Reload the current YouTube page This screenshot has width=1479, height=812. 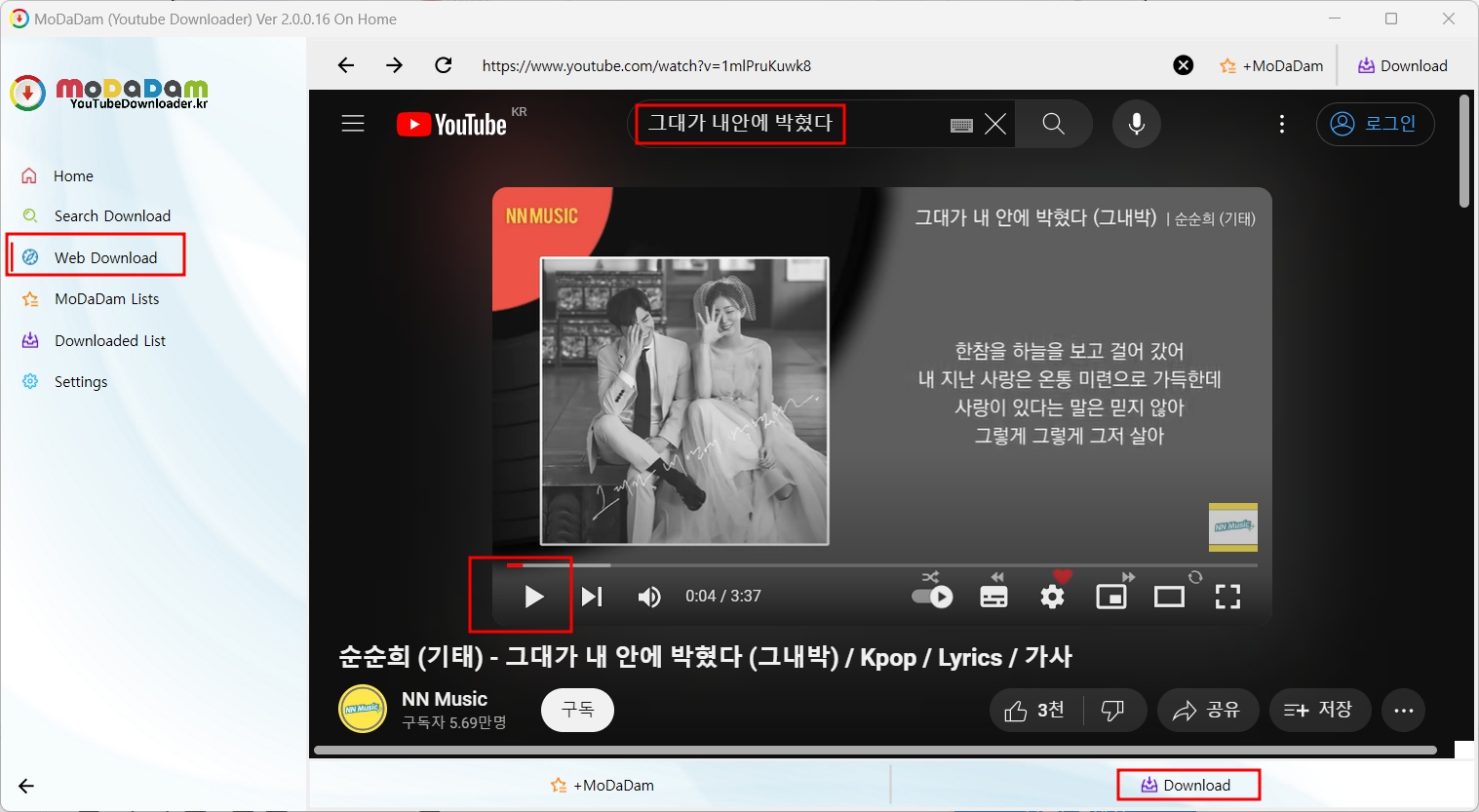pos(444,65)
